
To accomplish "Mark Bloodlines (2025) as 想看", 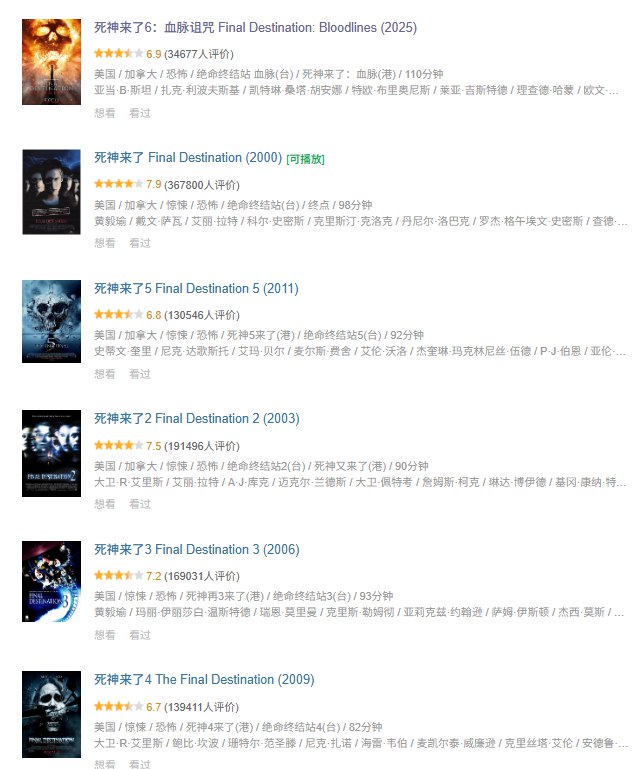I will 104,113.
